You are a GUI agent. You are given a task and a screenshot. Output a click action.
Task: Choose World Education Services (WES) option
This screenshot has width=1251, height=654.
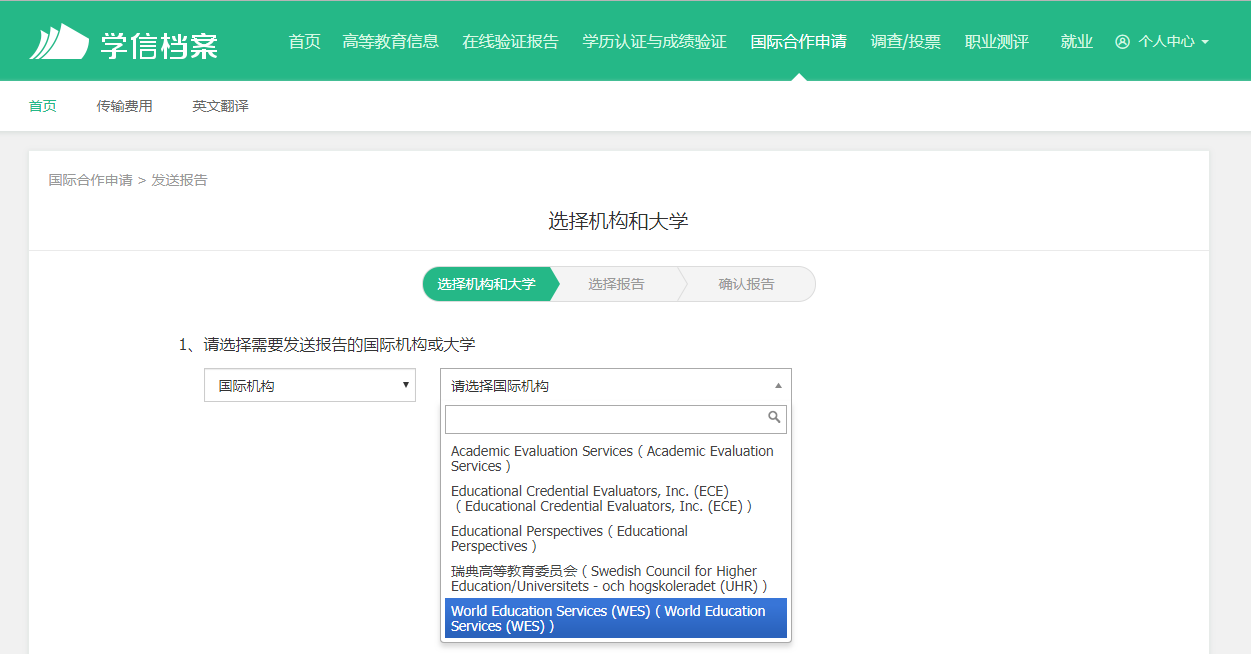(x=616, y=618)
